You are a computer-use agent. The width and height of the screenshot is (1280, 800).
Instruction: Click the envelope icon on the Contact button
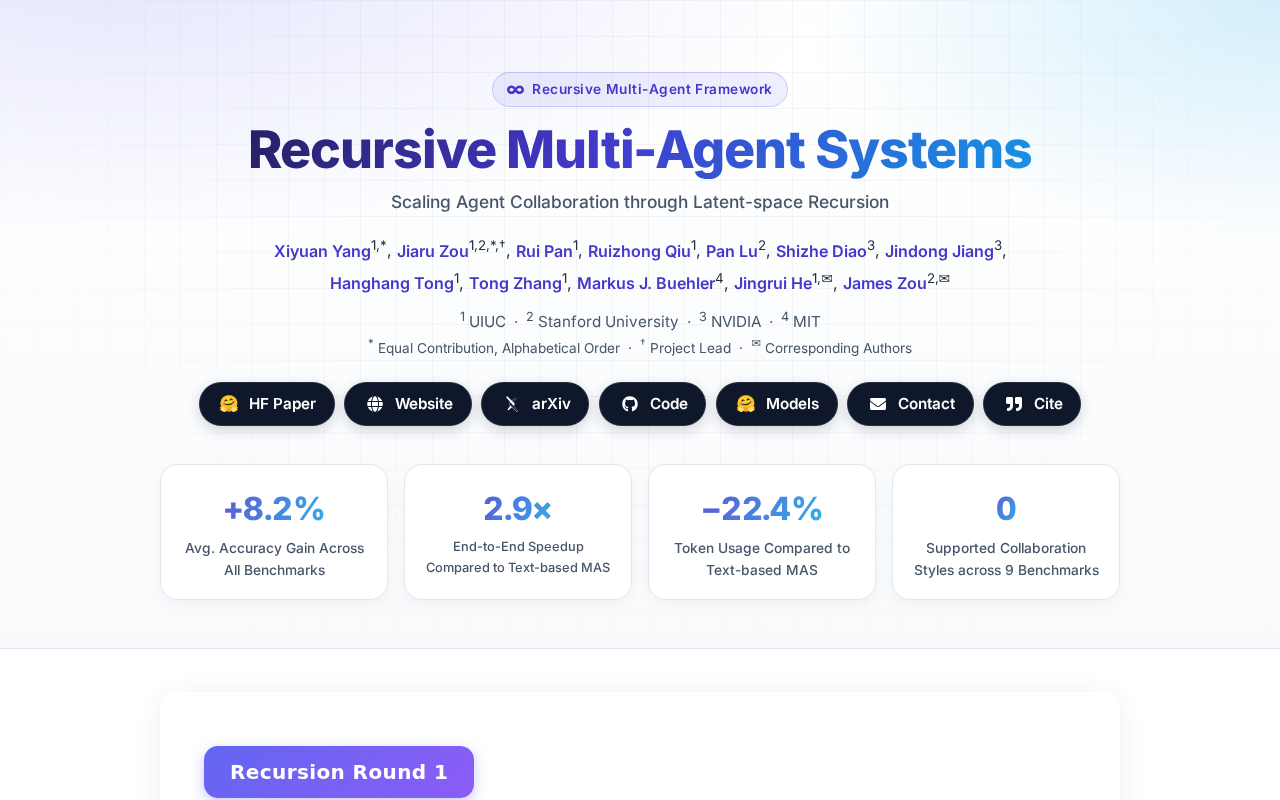[878, 404]
